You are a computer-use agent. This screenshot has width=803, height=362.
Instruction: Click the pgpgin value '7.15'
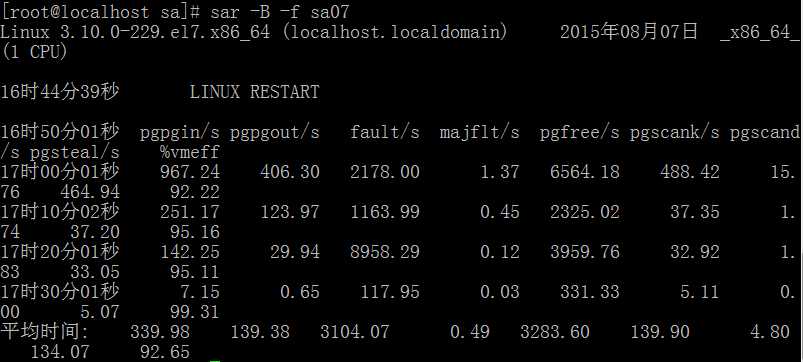click(200, 292)
